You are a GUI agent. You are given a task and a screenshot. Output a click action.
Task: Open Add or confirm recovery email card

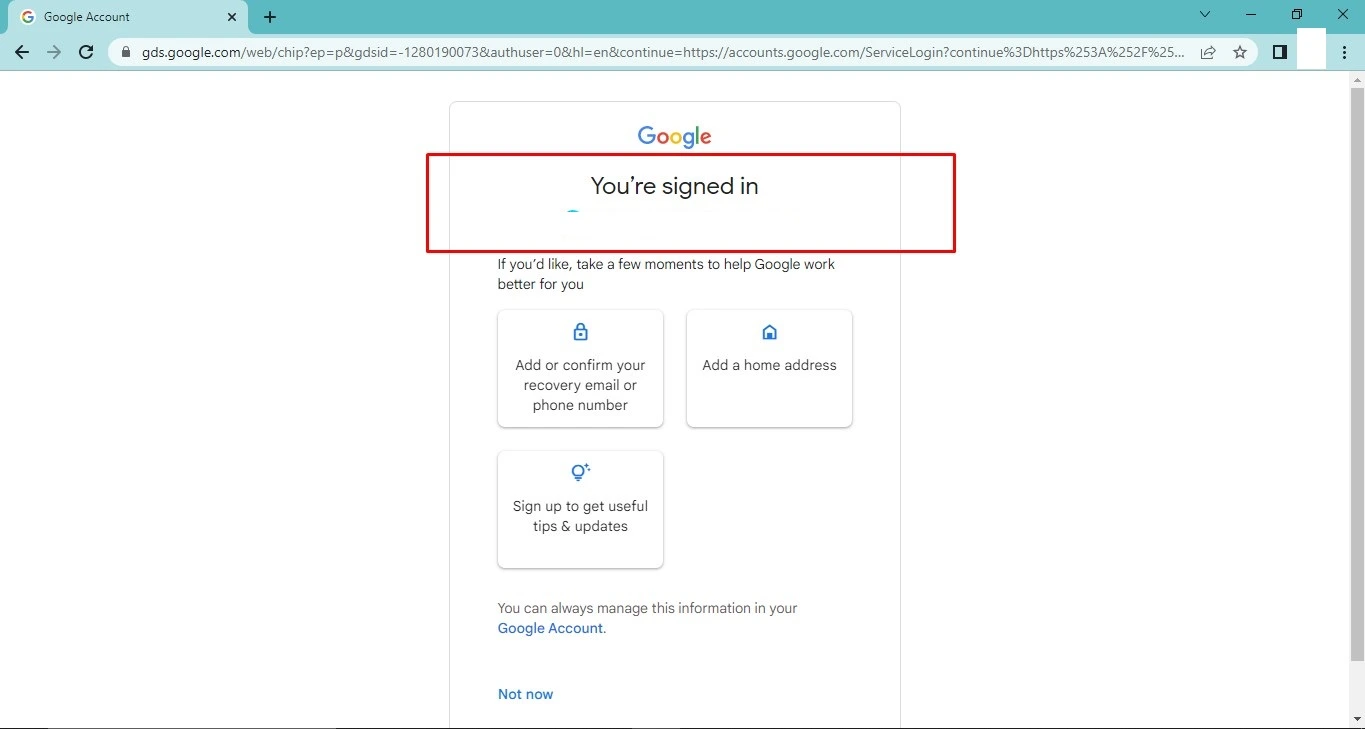point(580,369)
